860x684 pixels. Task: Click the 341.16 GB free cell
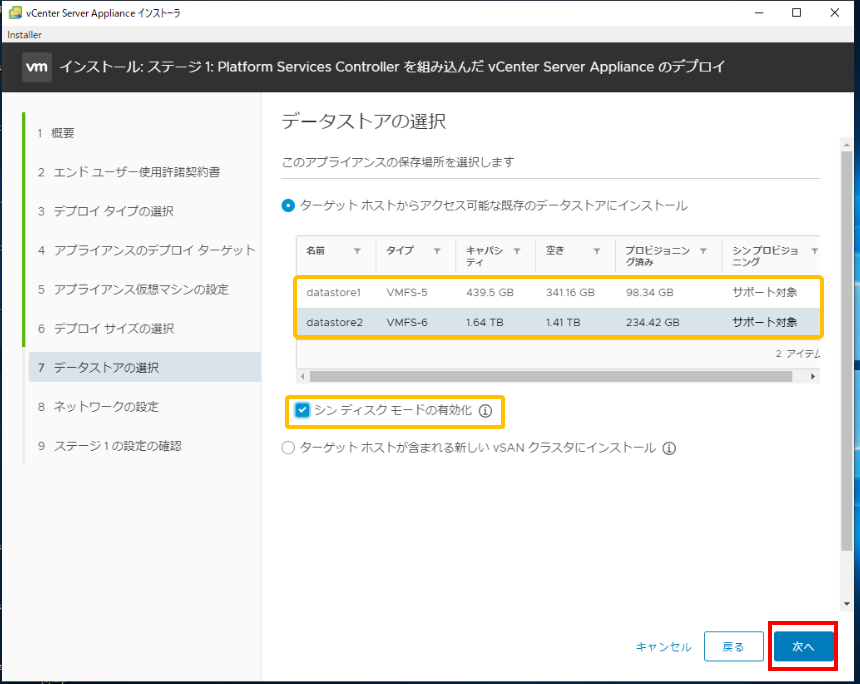click(570, 292)
